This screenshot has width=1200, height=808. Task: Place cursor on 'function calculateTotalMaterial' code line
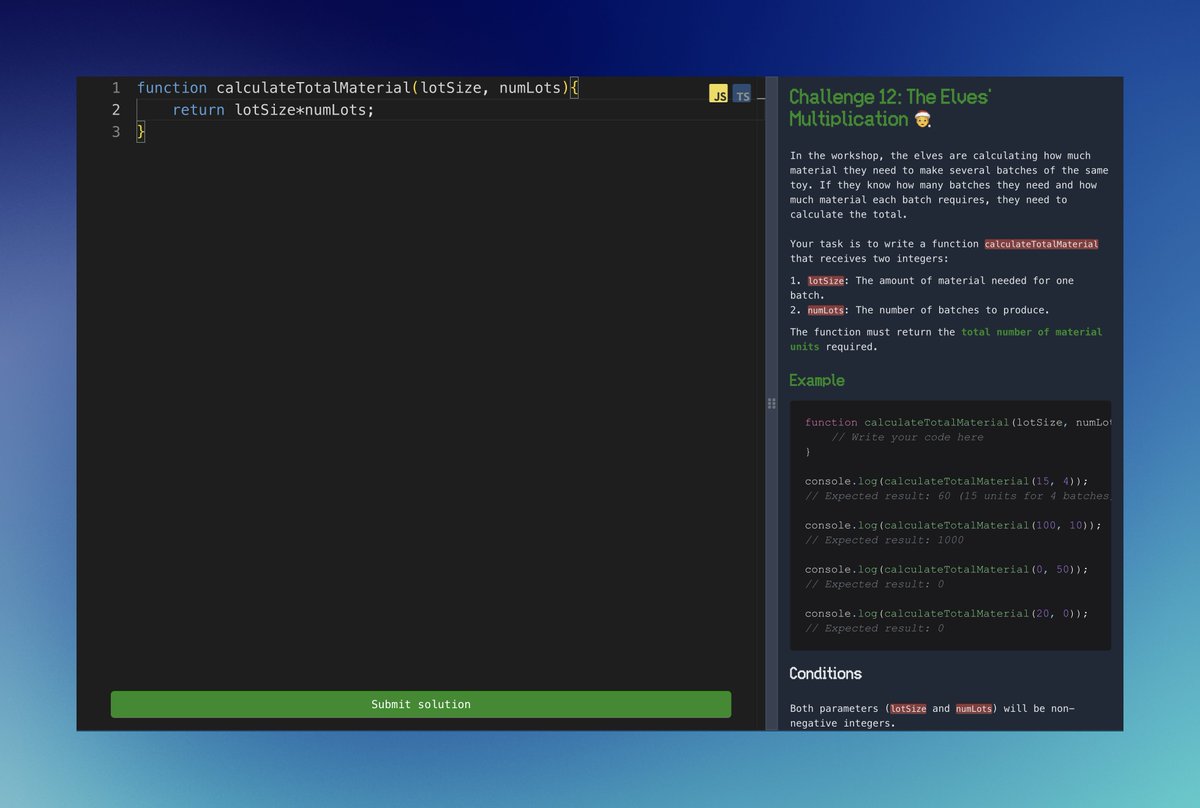(358, 88)
